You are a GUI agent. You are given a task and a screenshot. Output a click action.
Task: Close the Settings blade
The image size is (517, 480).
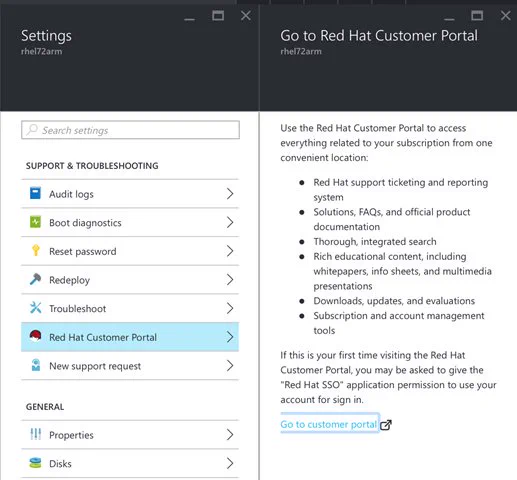tap(246, 16)
